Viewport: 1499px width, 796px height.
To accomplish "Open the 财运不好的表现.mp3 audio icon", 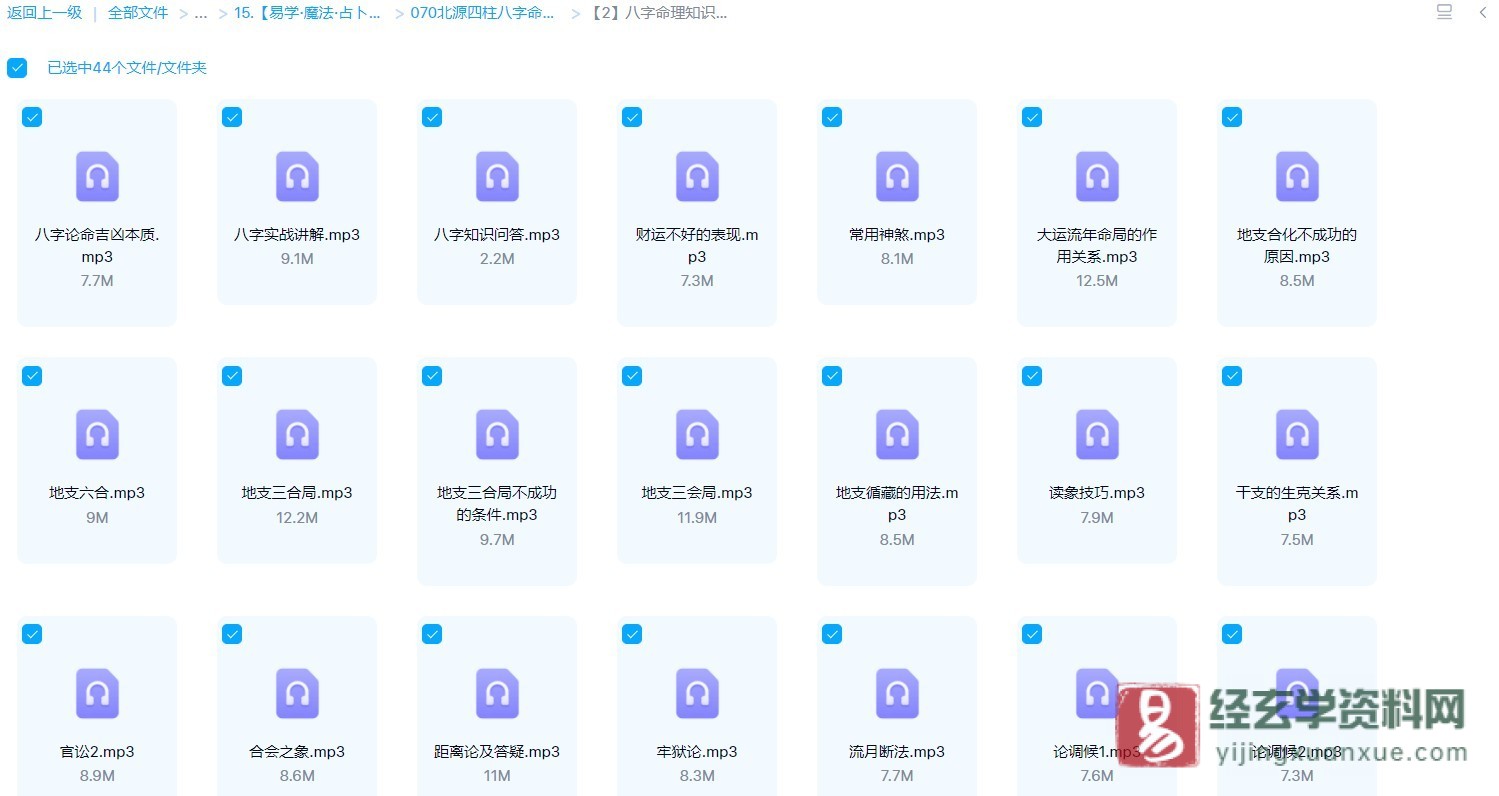I will 697,177.
